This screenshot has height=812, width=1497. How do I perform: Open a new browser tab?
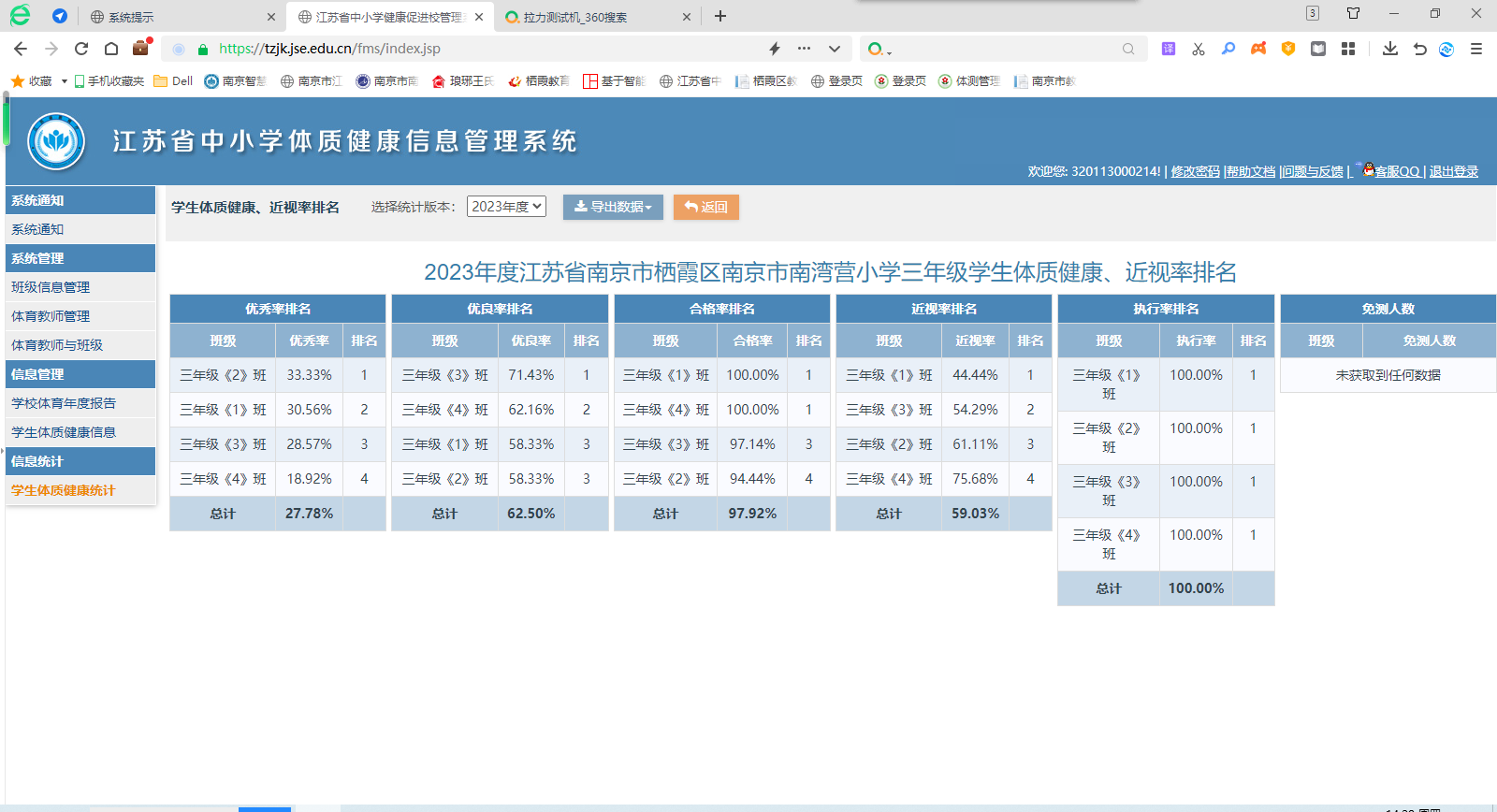click(x=720, y=16)
